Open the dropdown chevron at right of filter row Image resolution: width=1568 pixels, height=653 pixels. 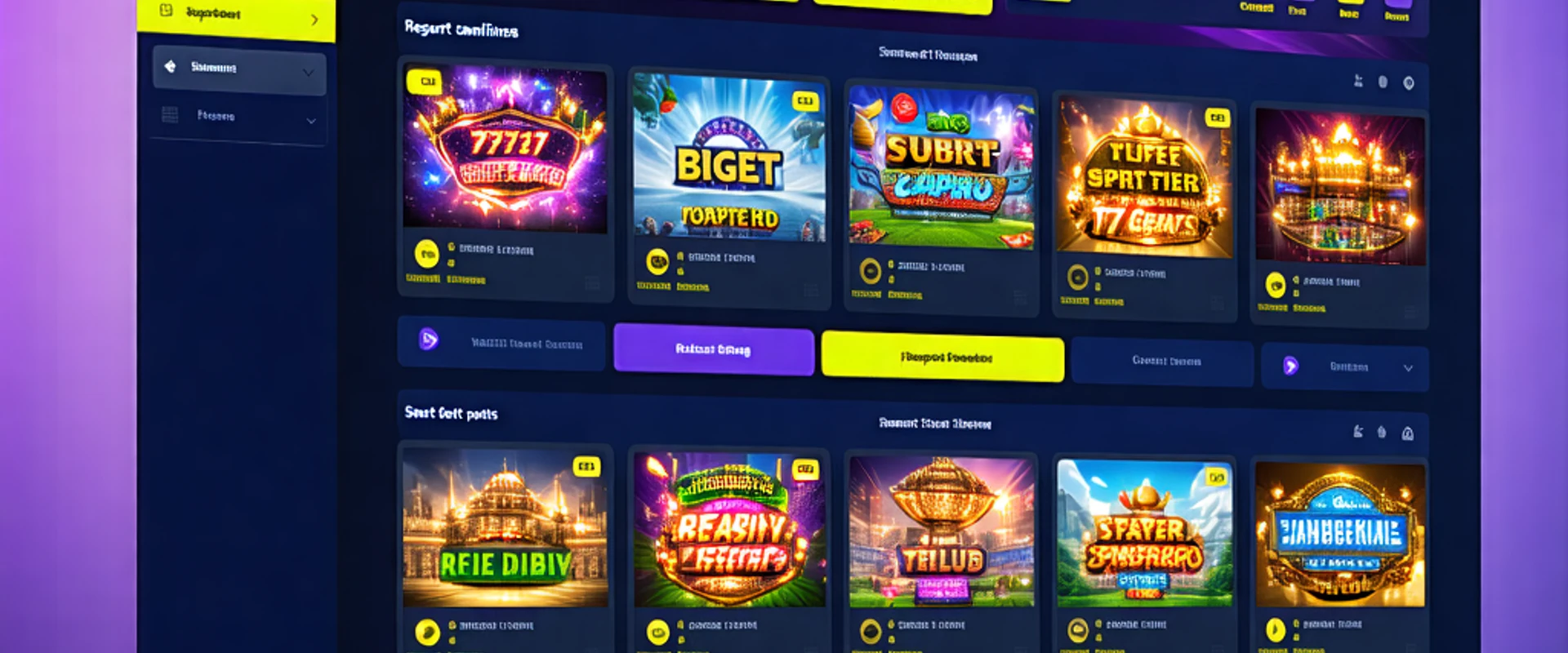click(x=1408, y=368)
